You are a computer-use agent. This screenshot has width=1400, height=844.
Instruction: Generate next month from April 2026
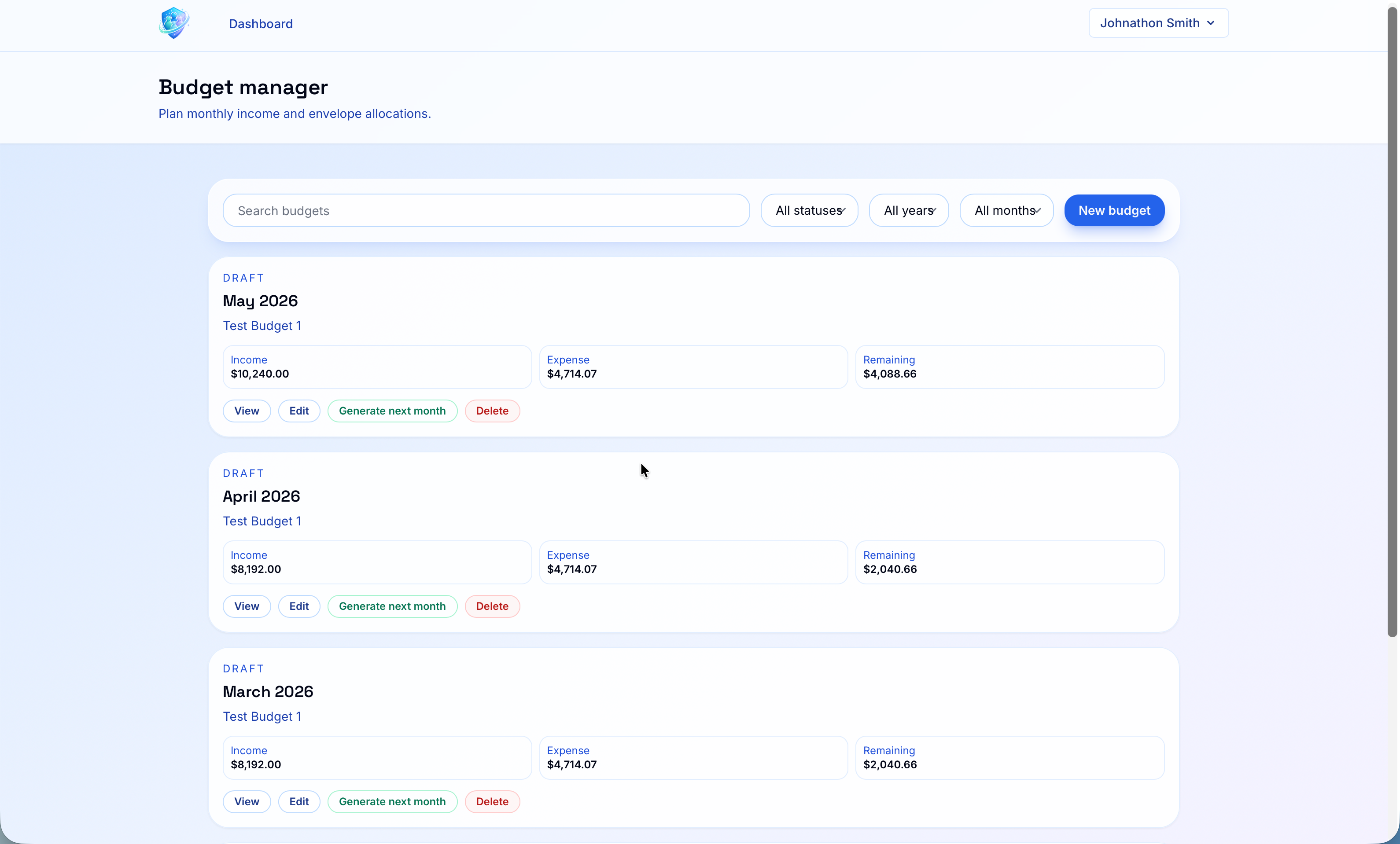tap(392, 606)
